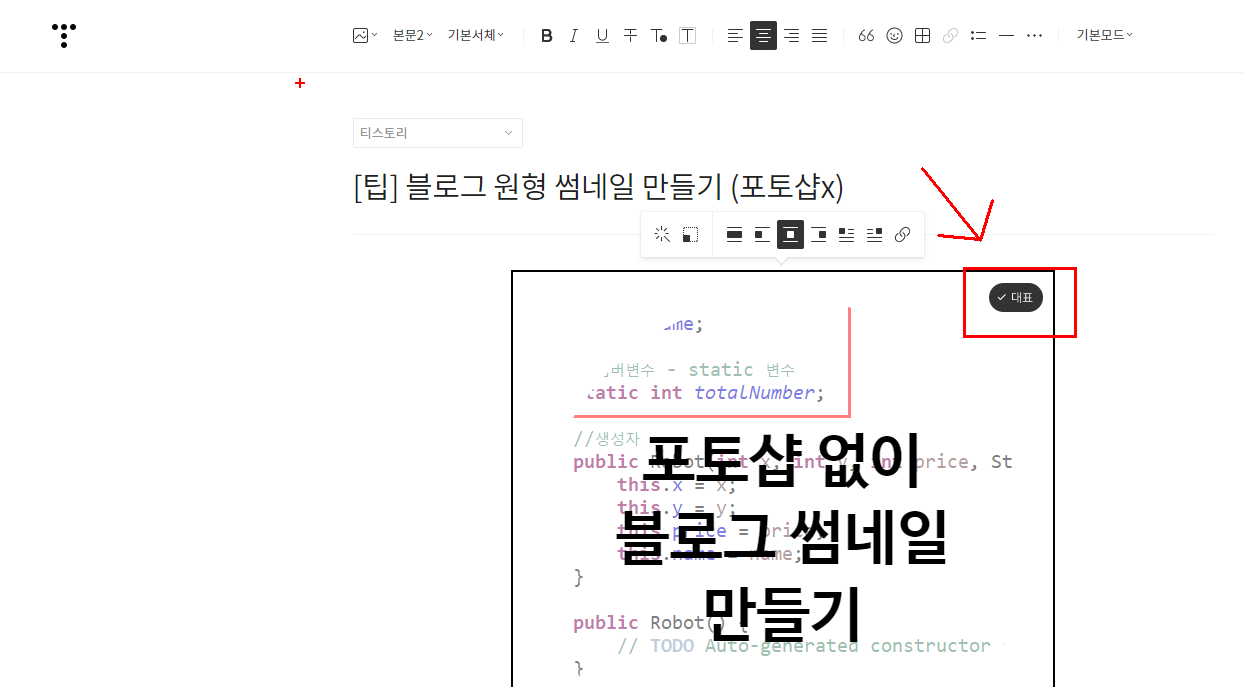
Task: Justify text alignment
Action: (x=819, y=36)
